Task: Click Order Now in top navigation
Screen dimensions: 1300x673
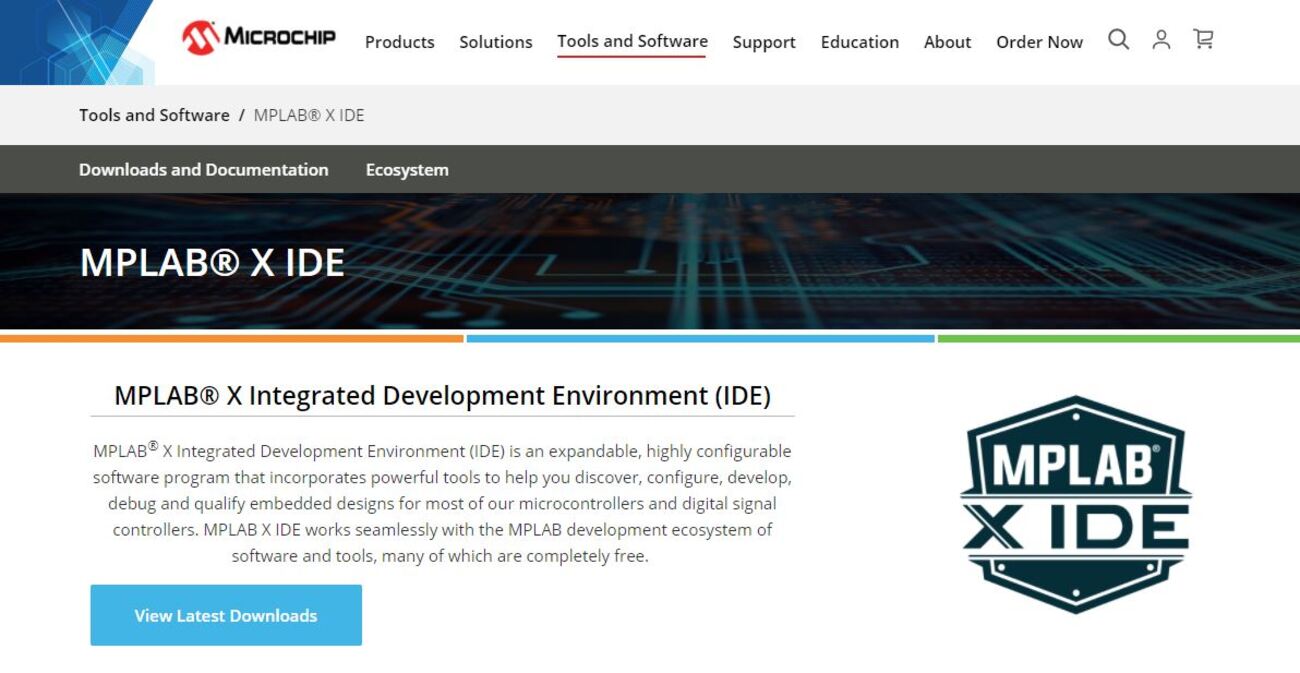Action: [x=1039, y=42]
